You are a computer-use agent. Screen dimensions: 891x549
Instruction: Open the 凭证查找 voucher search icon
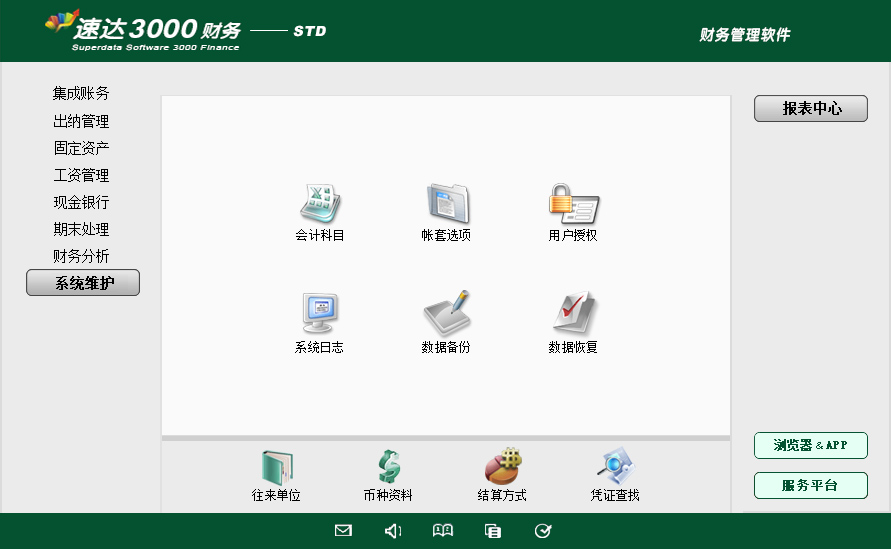pos(615,466)
